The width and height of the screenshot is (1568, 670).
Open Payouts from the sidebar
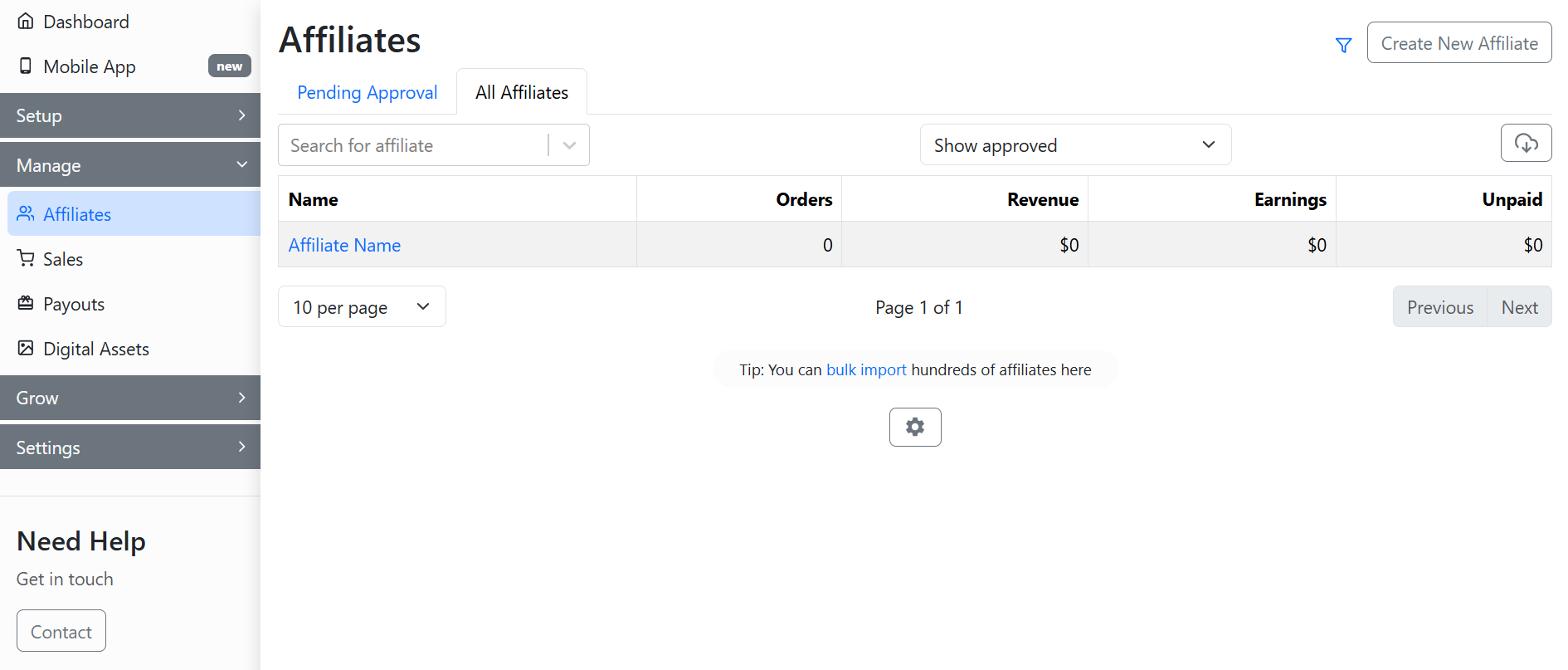click(74, 304)
